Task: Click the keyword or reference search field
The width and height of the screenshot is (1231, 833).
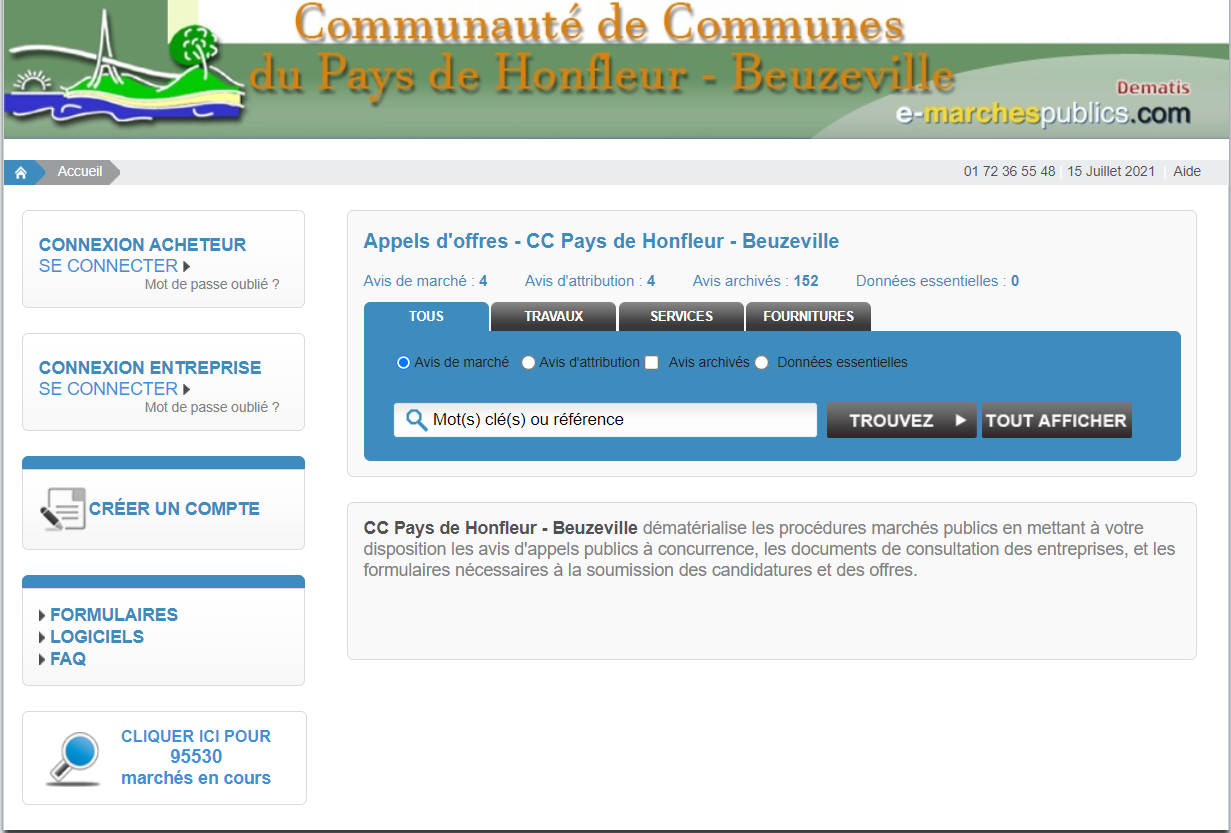Action: (620, 420)
